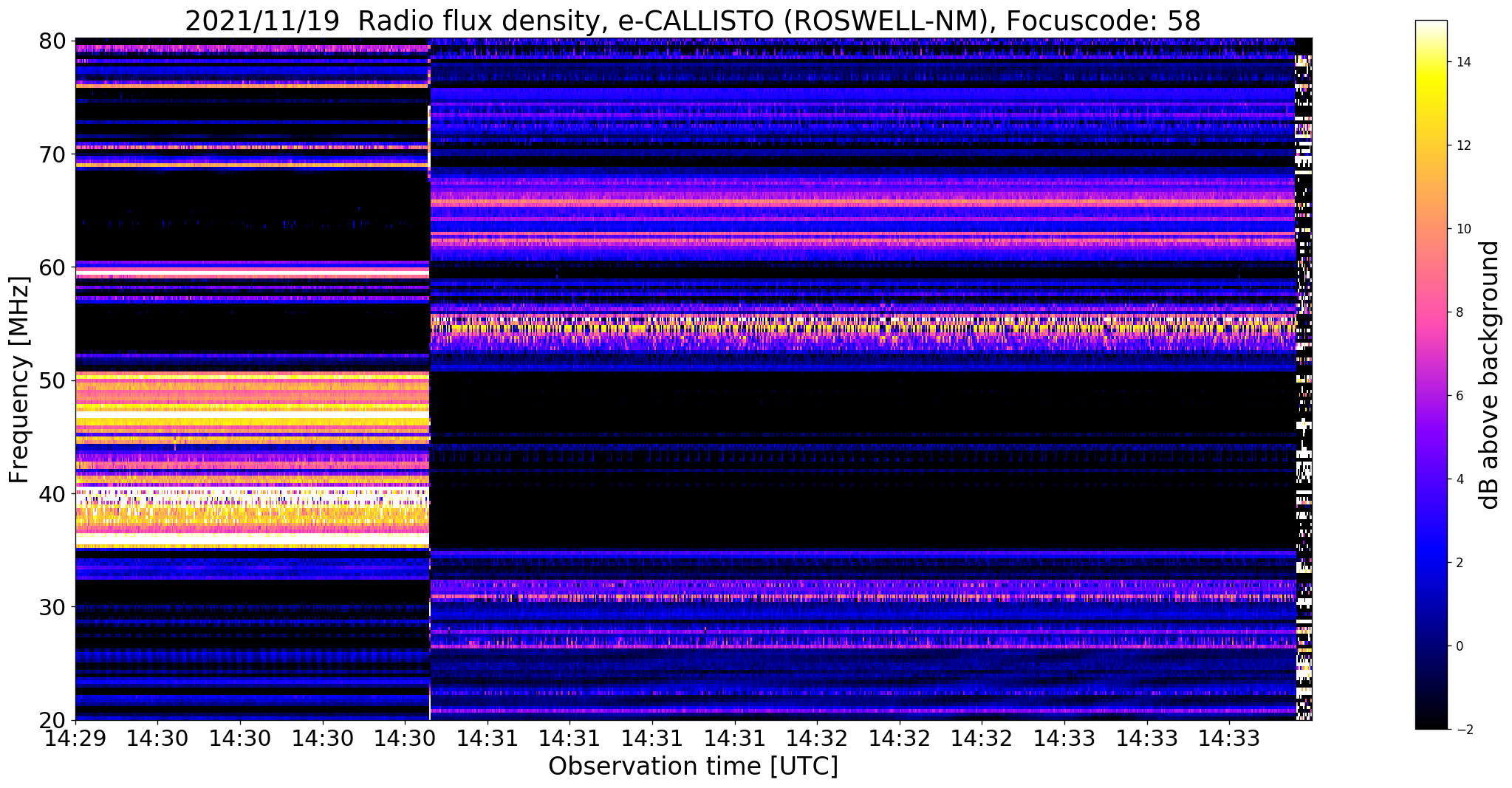
Task: Click the plot title mentioning e-CALLISTO (ROSWELL-NM)
Action: 693,21
